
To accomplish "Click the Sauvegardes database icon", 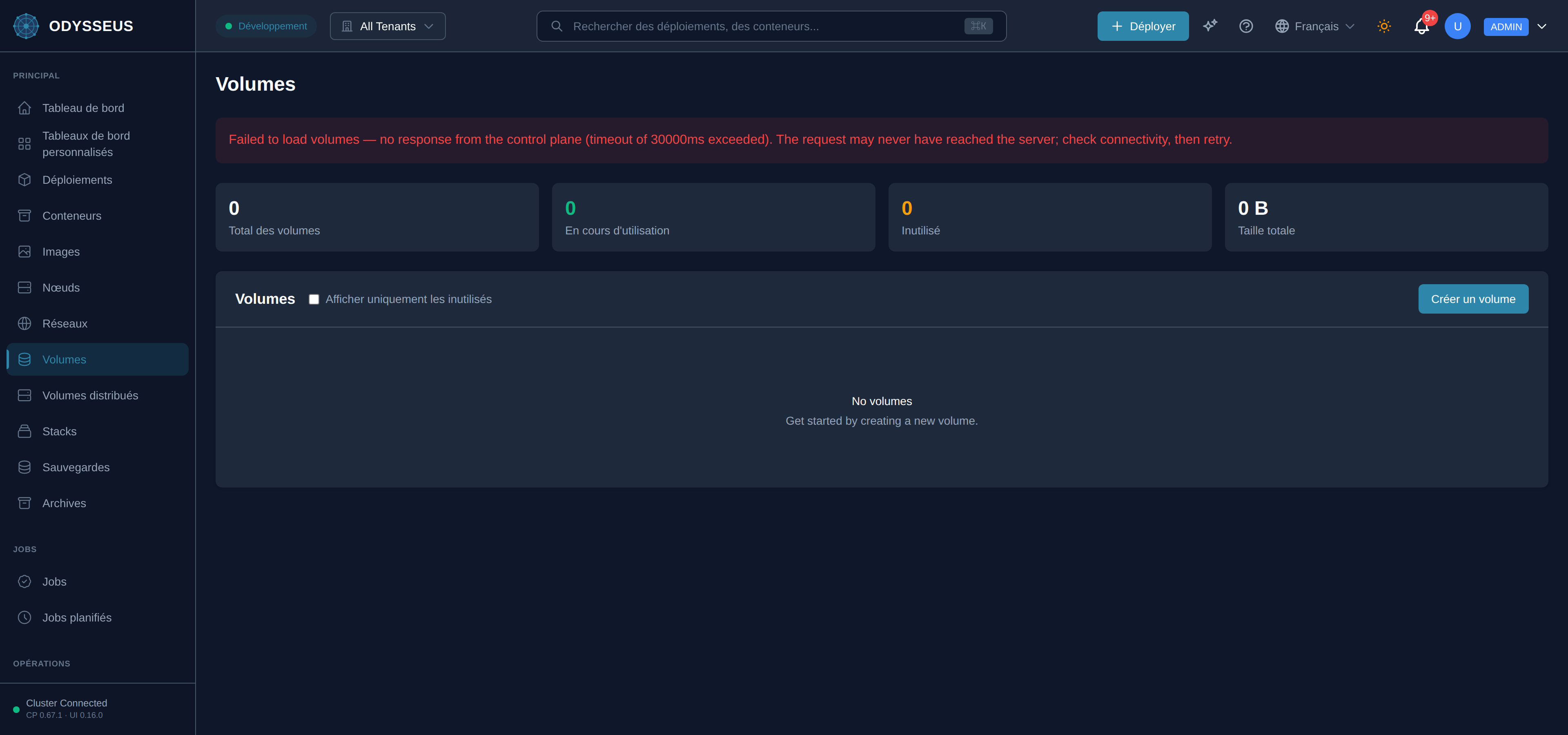I will 24,467.
